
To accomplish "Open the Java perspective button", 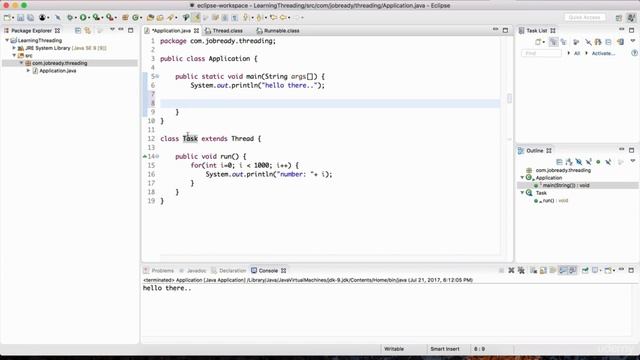I will (x=631, y=18).
